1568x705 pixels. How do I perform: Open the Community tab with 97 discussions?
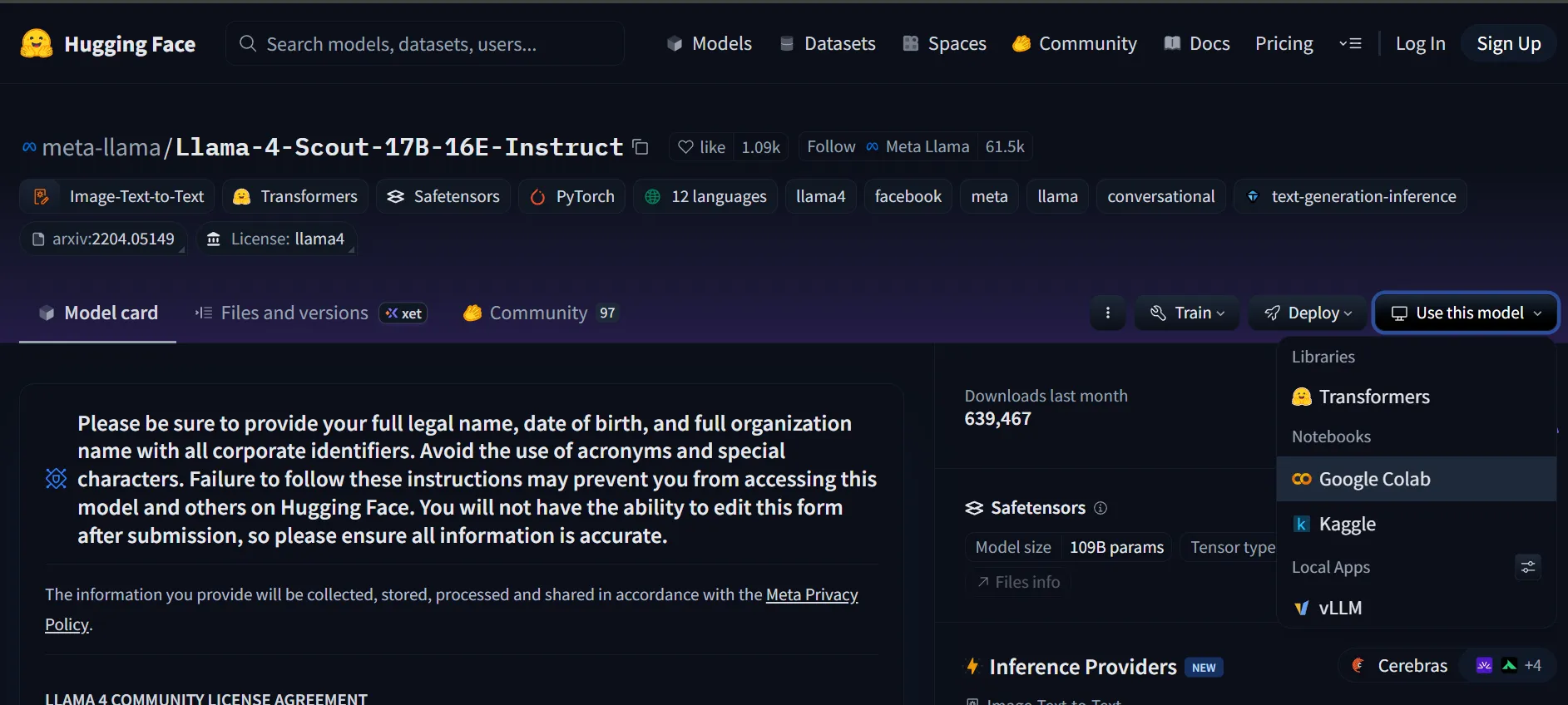pyautogui.click(x=540, y=313)
